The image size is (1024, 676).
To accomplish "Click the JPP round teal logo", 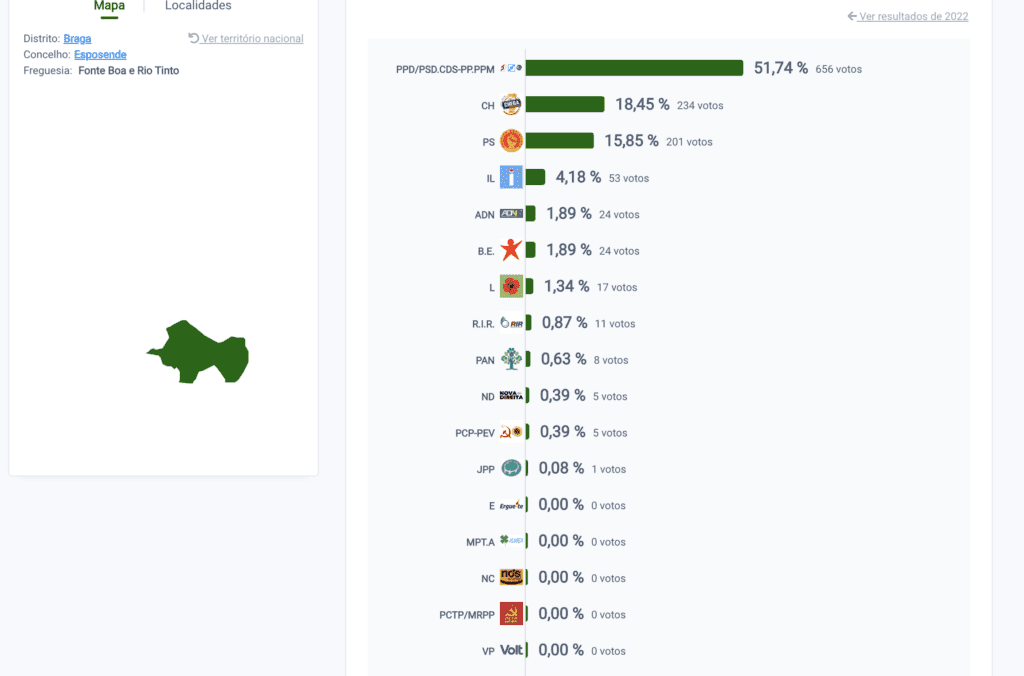I will [x=511, y=468].
